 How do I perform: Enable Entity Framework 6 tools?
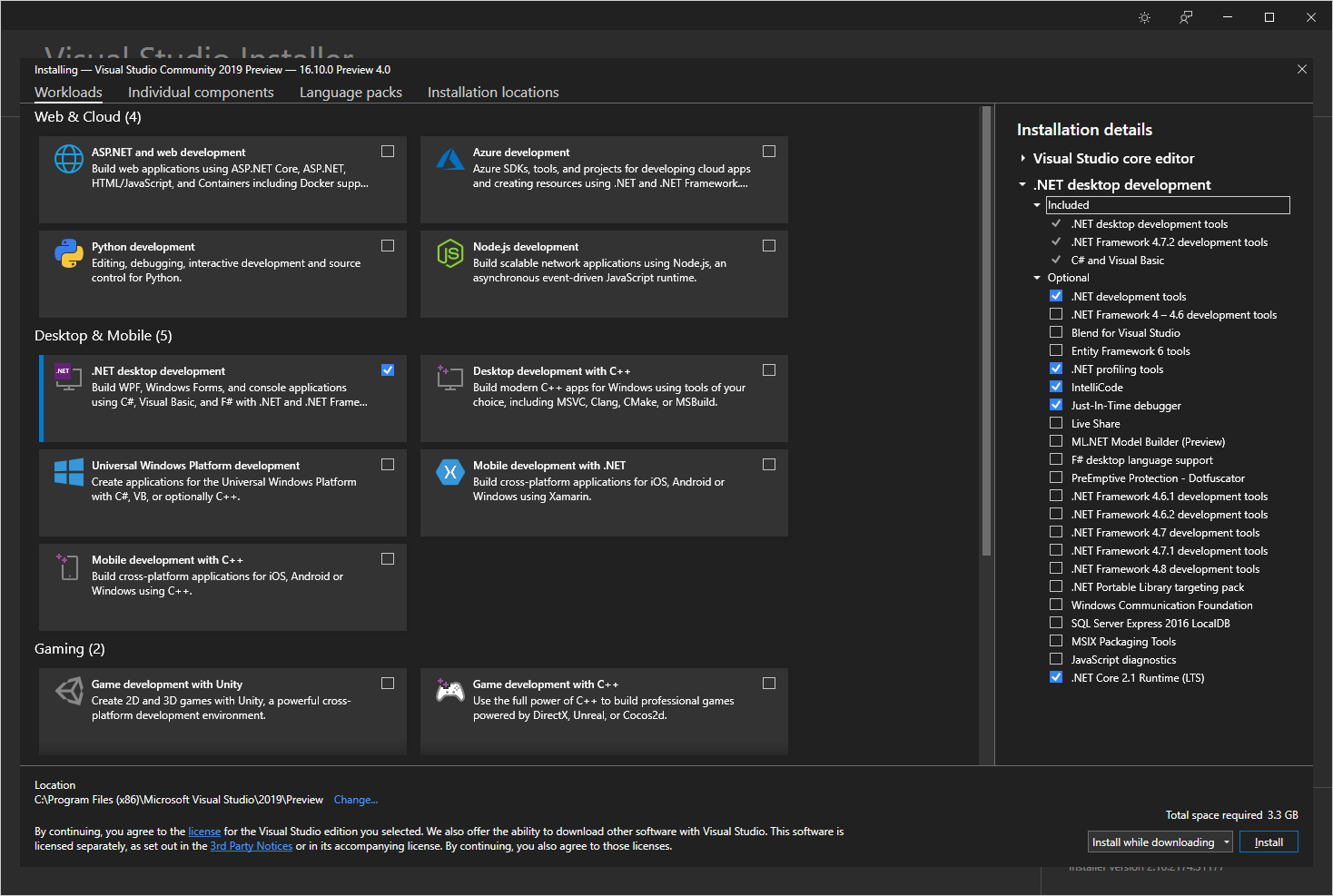[x=1056, y=350]
